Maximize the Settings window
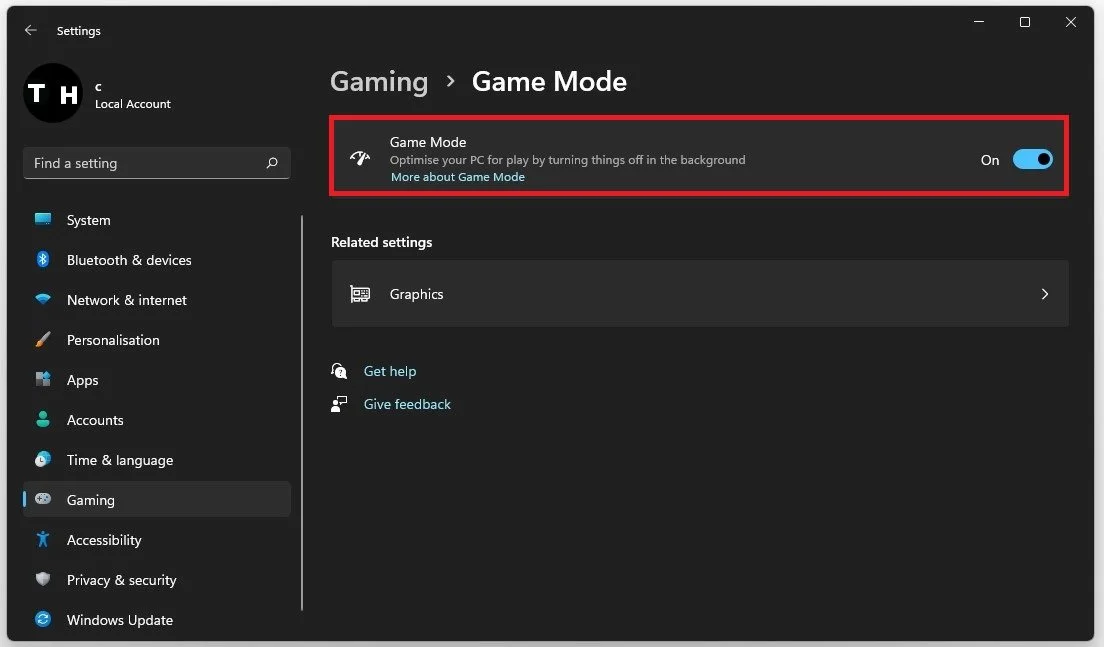The image size is (1104, 647). [x=1024, y=22]
